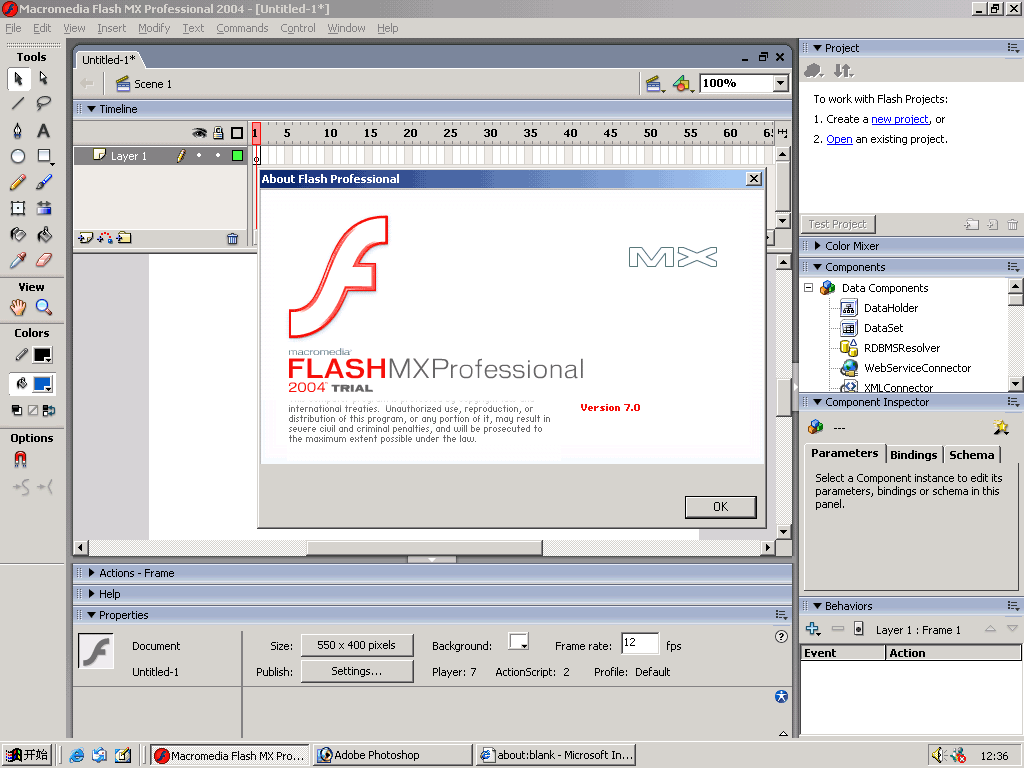Click the Properties panel help icon

pyautogui.click(x=781, y=636)
